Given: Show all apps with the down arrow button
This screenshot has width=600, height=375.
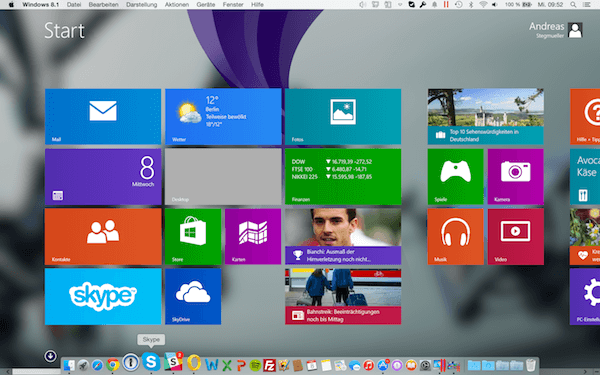Looking at the screenshot, I should coord(50,356).
